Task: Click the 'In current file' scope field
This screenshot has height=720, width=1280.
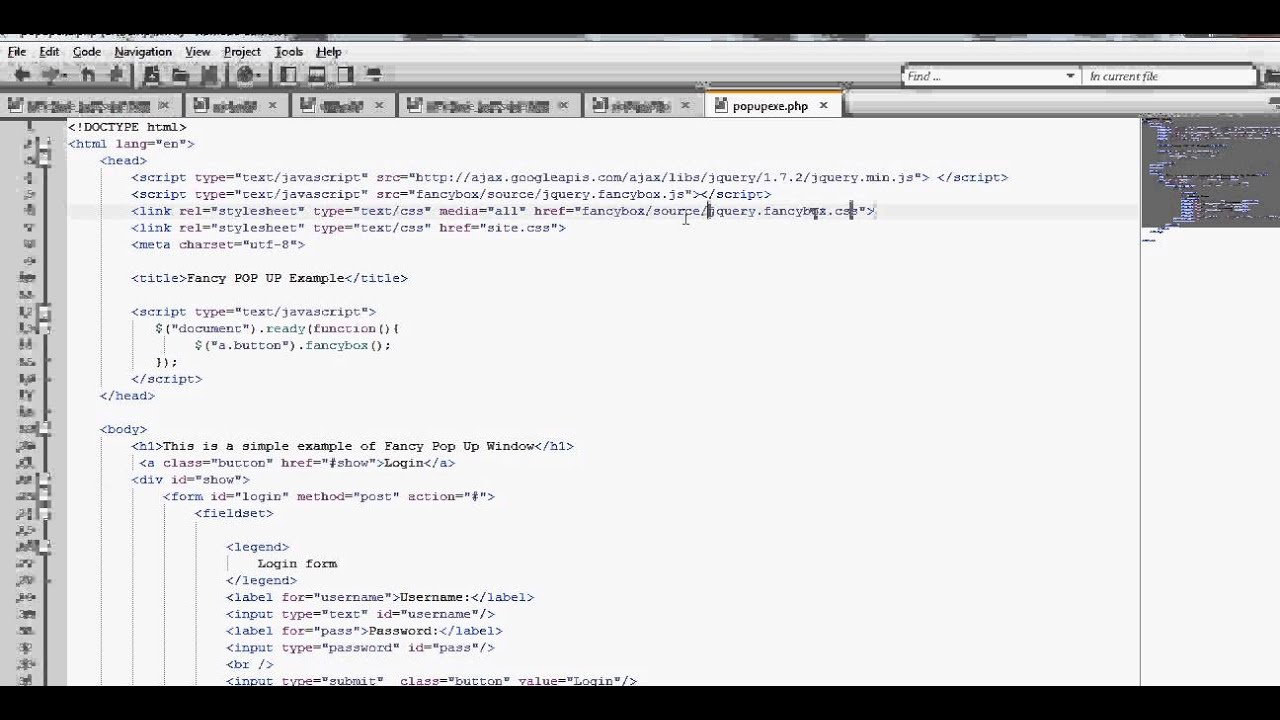Action: (1169, 76)
